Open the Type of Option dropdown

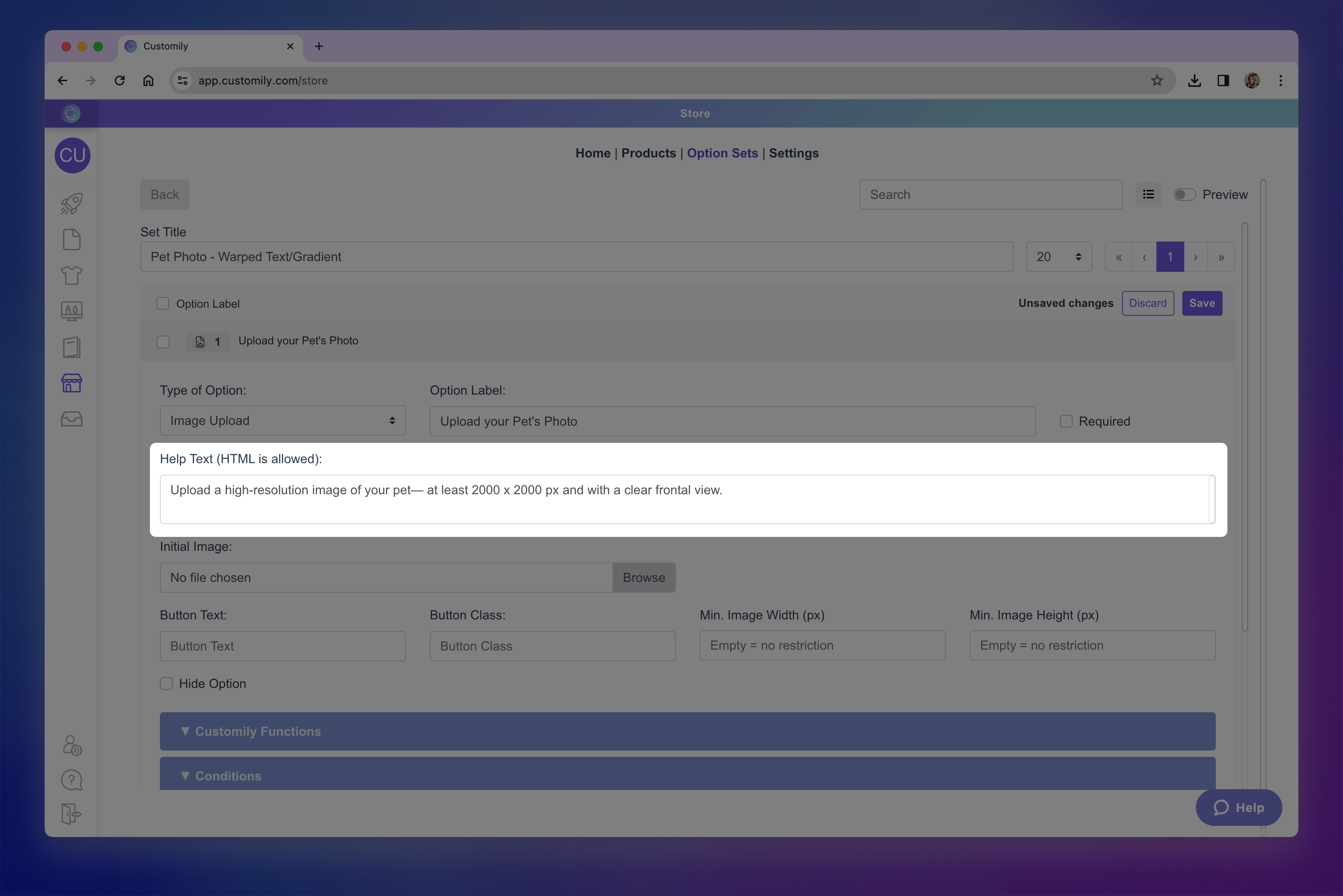tap(282, 420)
